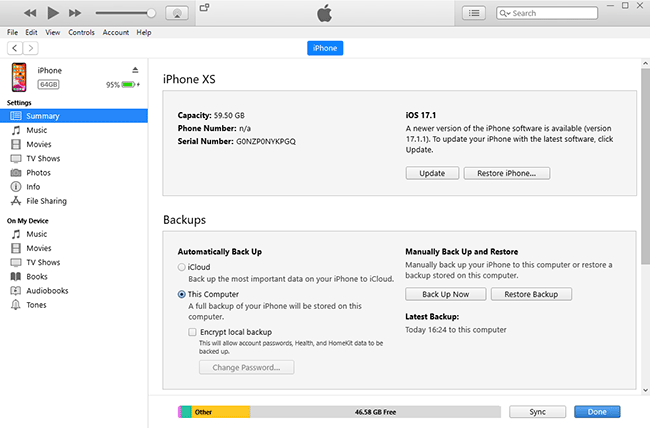Image resolution: width=650 pixels, height=428 pixels.
Task: Click Change Password... button
Action: pyautogui.click(x=246, y=367)
